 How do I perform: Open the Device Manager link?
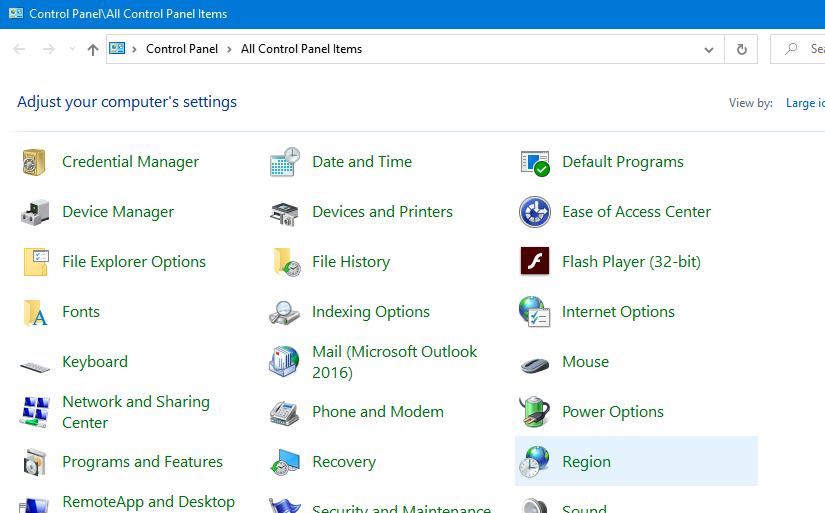coord(118,212)
